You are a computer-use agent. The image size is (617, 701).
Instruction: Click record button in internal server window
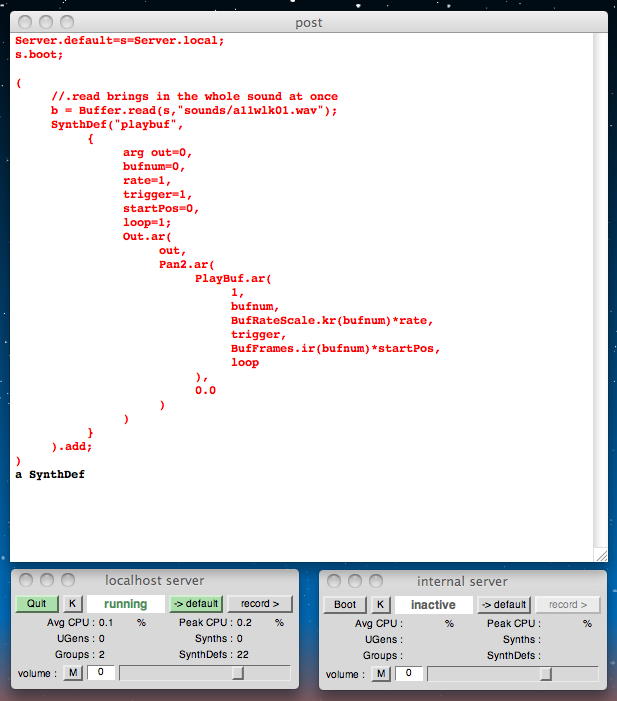[568, 604]
